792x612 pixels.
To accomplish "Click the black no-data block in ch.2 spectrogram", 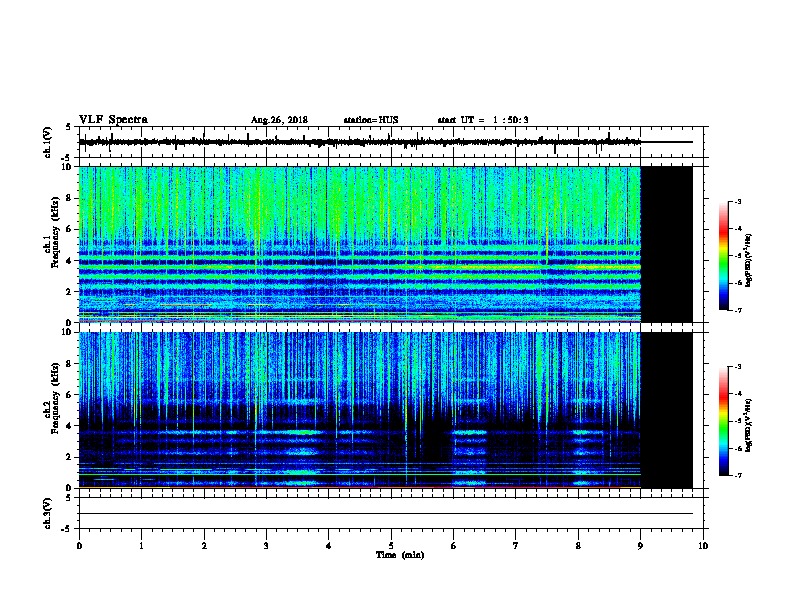I will point(667,410).
